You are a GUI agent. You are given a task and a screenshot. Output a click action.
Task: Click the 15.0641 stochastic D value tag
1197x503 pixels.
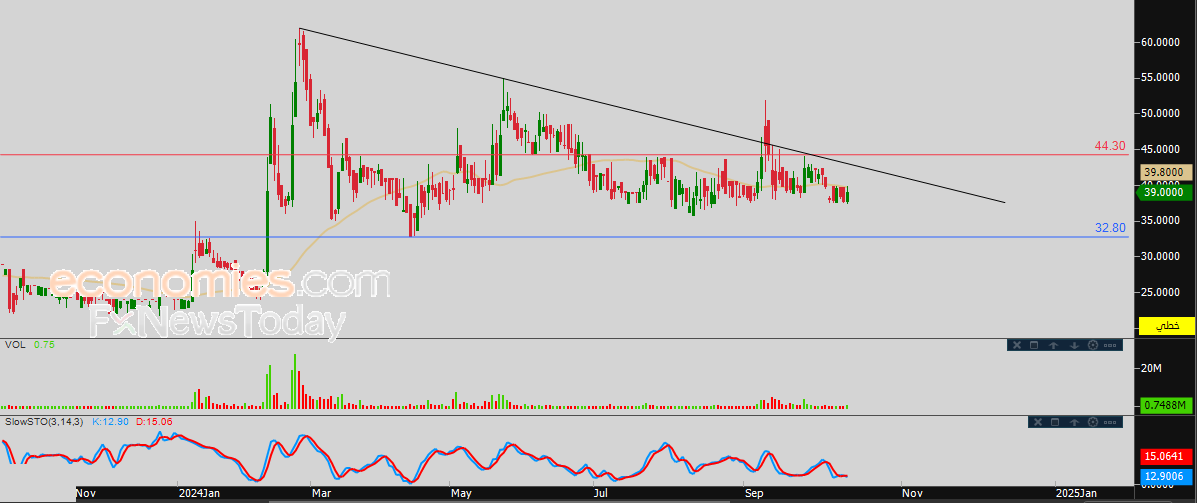point(1166,457)
